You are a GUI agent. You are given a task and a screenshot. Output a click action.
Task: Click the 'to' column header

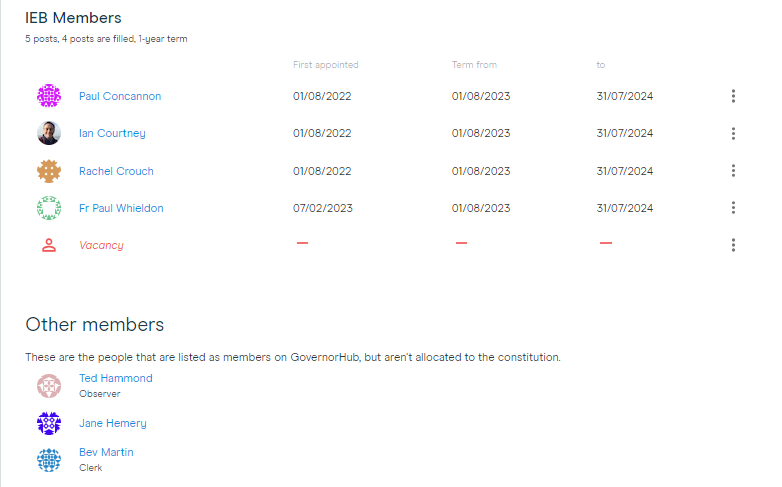pyautogui.click(x=600, y=65)
